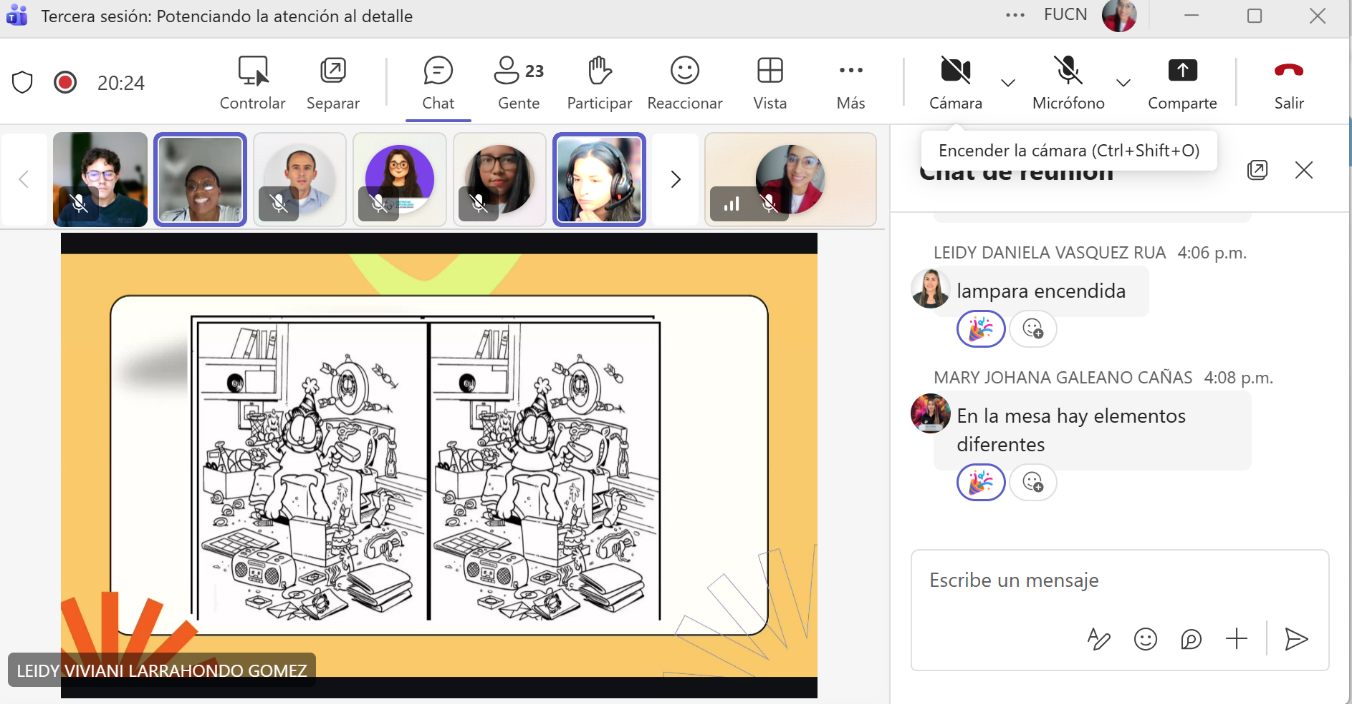The image size is (1352, 704).
Task: Select the purple-background avatar participant tile
Action: click(x=400, y=180)
